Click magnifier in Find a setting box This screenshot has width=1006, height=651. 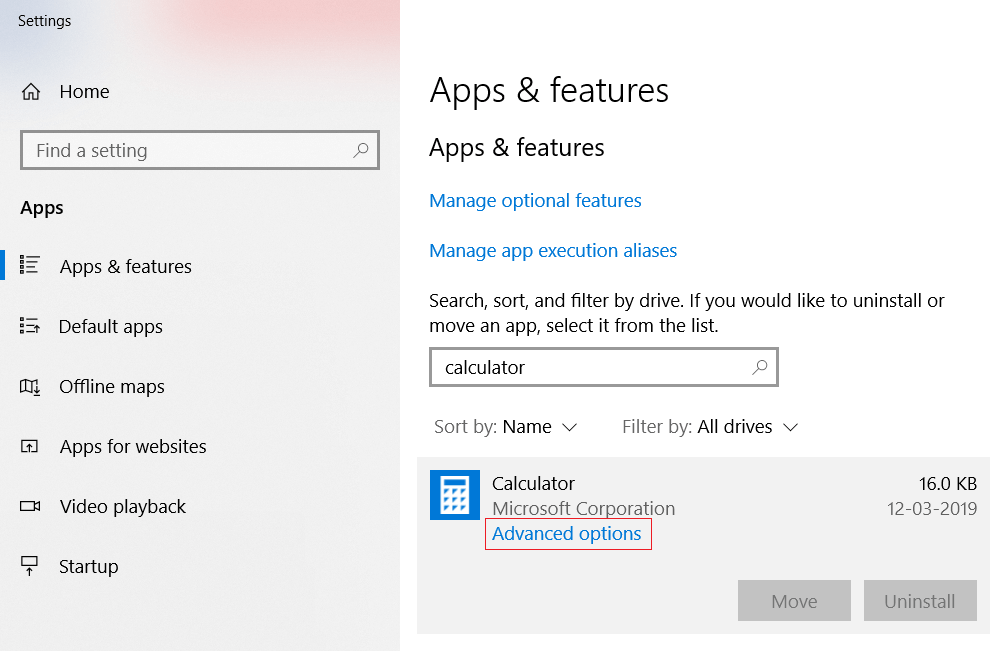point(361,150)
